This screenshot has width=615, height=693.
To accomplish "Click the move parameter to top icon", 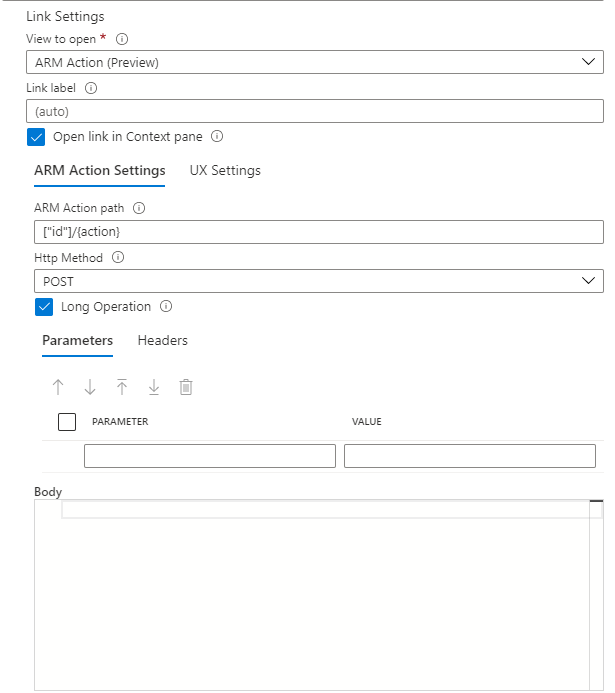I will click(122, 387).
